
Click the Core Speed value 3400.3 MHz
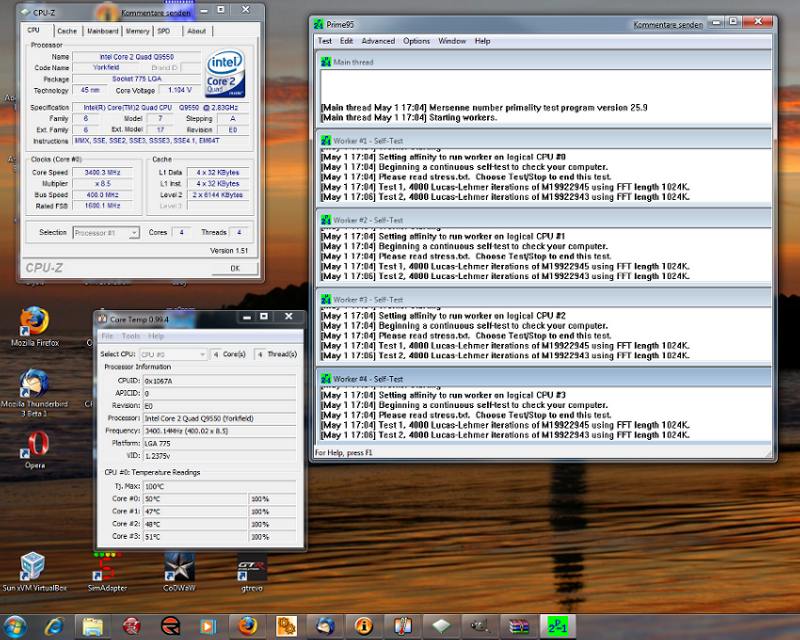click(x=102, y=173)
